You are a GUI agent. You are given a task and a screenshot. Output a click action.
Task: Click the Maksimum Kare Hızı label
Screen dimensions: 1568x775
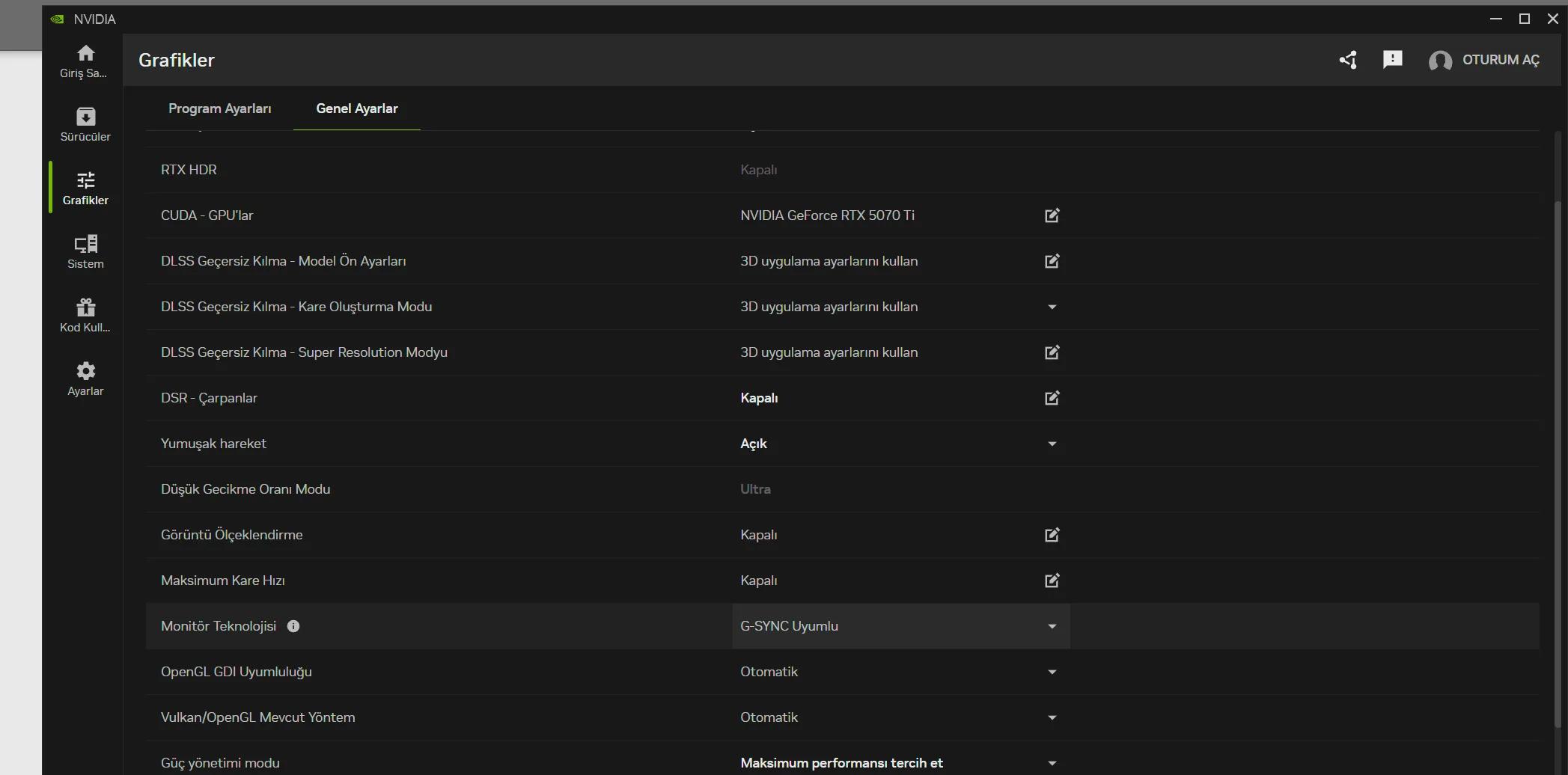pos(223,581)
